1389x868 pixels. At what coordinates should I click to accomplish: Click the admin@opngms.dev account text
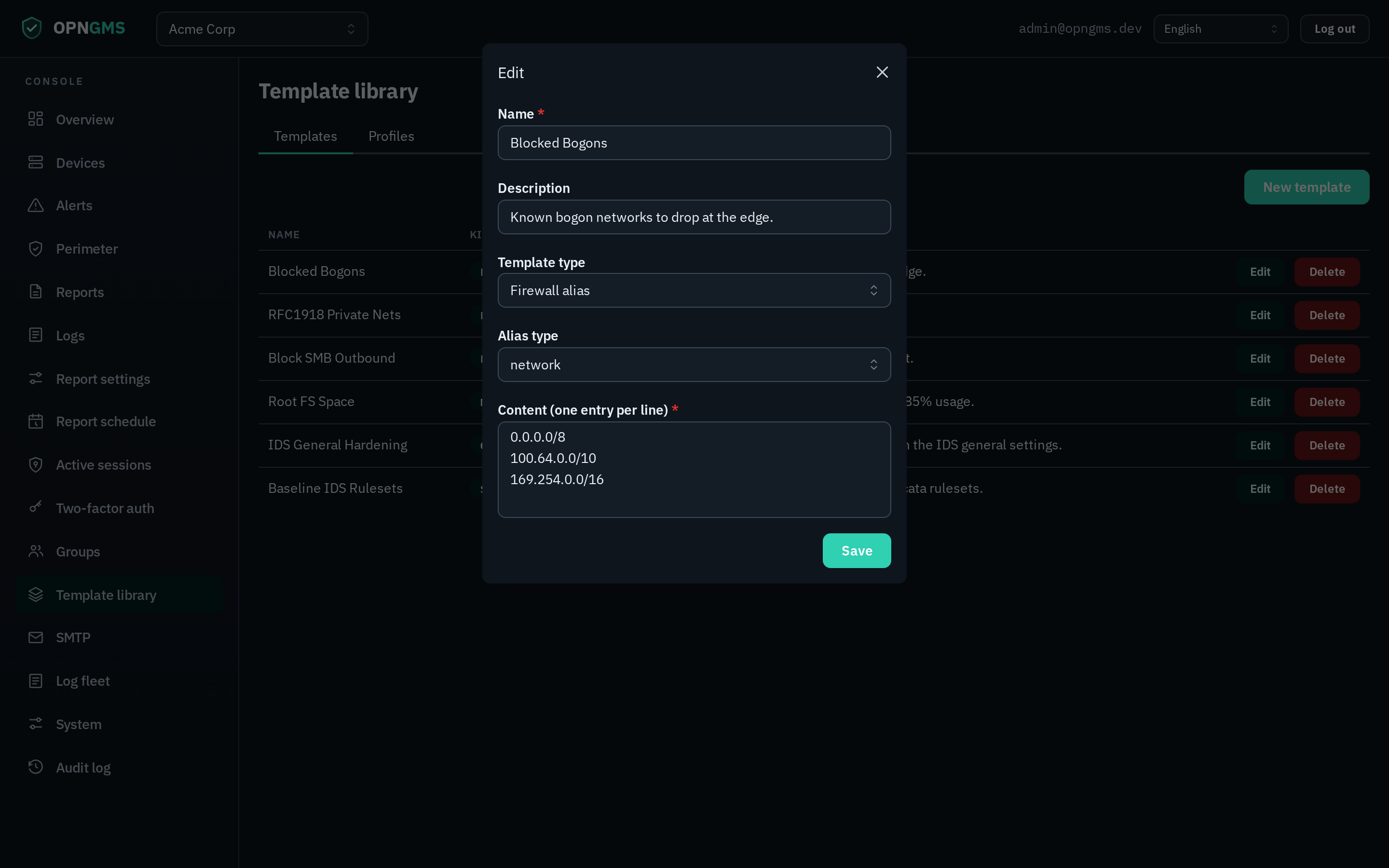pos(1080,29)
